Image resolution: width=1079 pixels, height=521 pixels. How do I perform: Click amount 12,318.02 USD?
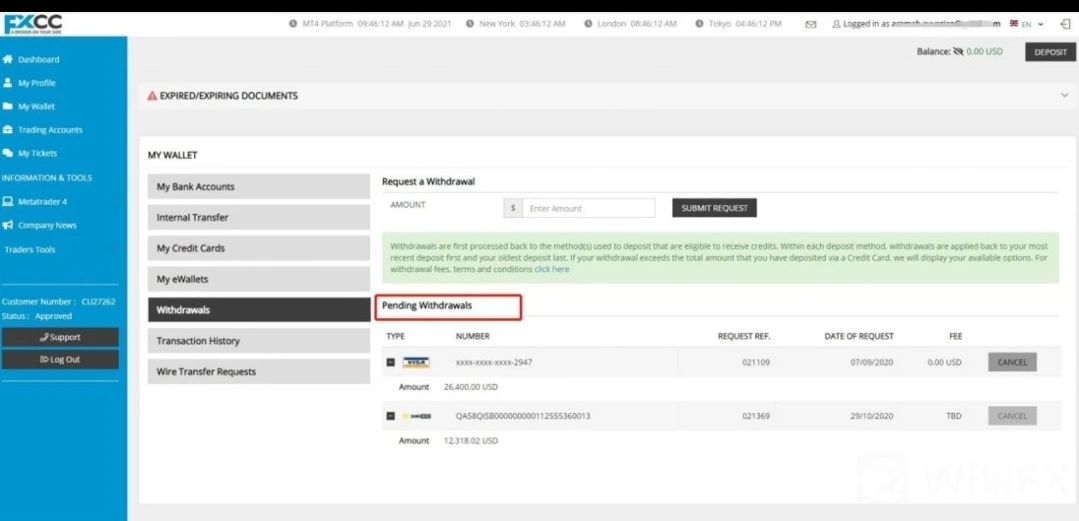[x=471, y=440]
